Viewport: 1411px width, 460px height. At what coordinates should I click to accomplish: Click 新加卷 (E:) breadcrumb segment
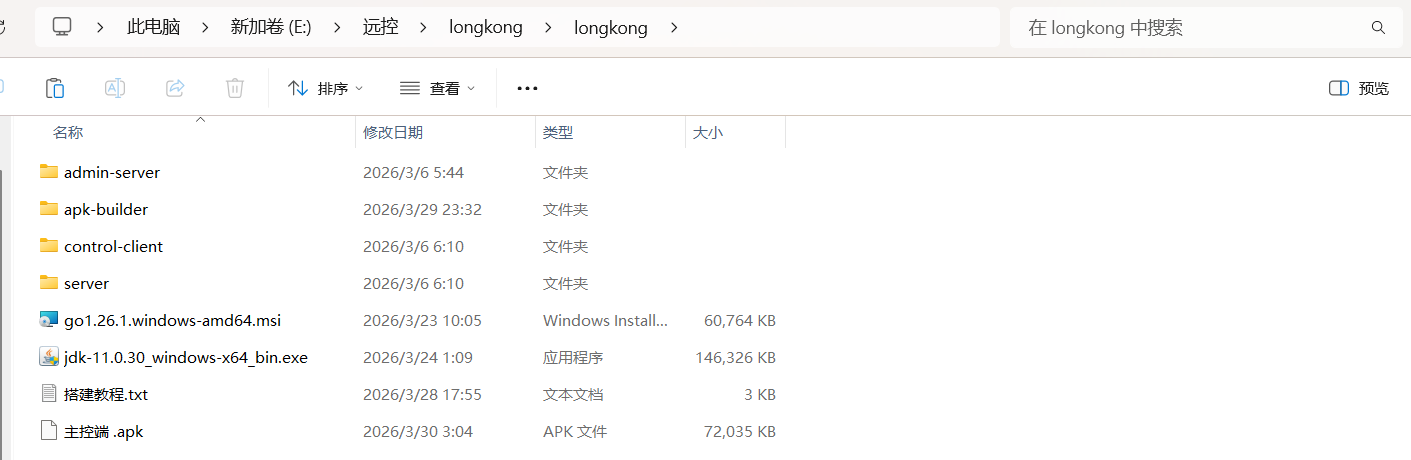point(271,27)
